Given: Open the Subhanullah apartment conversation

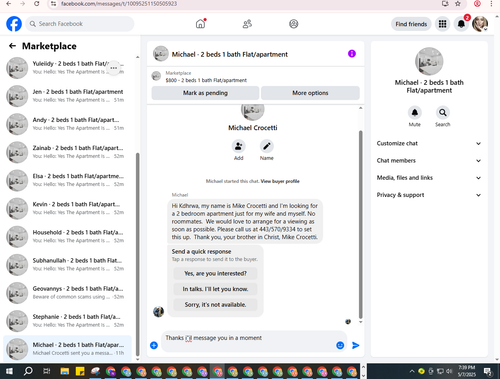Looking at the screenshot, I should tap(67, 265).
